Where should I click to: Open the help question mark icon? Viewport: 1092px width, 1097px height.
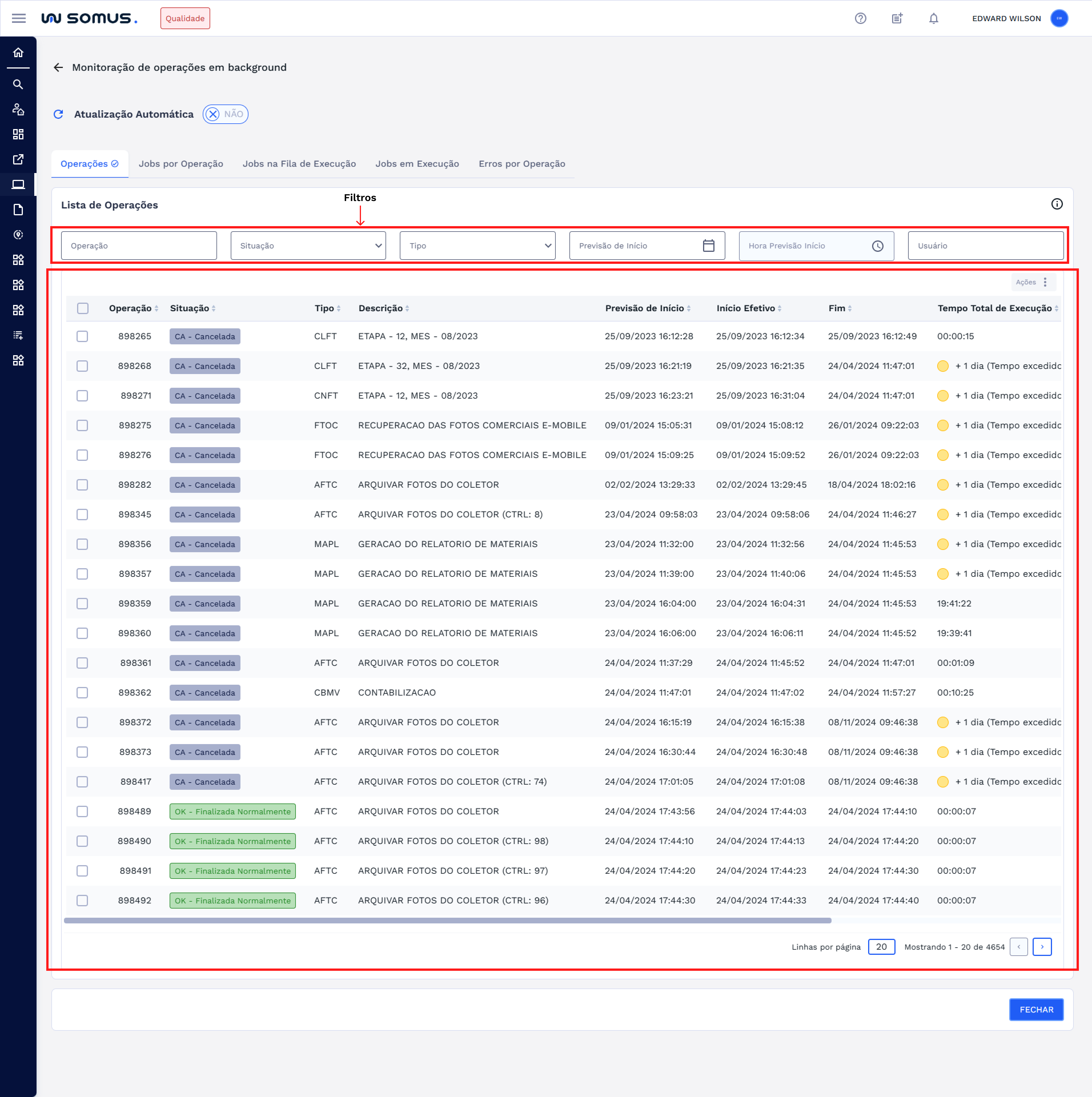[860, 18]
